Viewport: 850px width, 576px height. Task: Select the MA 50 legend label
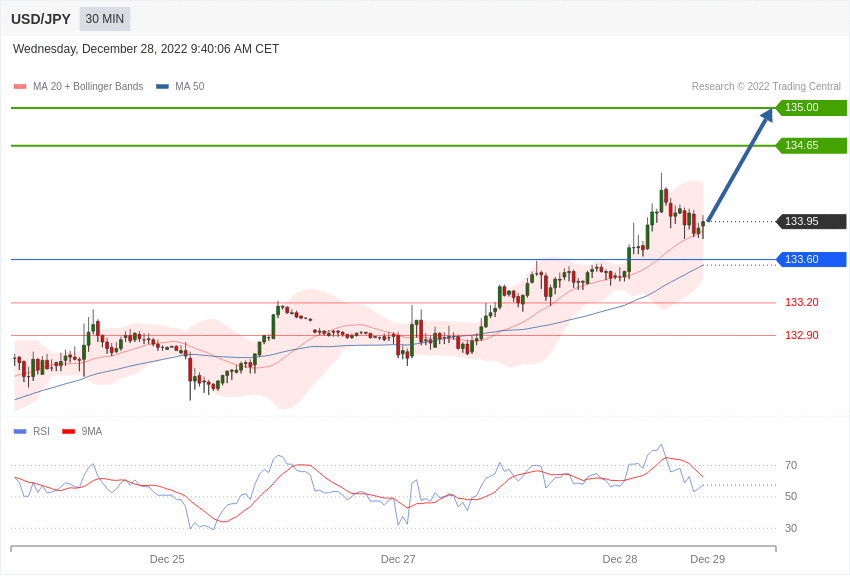point(190,87)
